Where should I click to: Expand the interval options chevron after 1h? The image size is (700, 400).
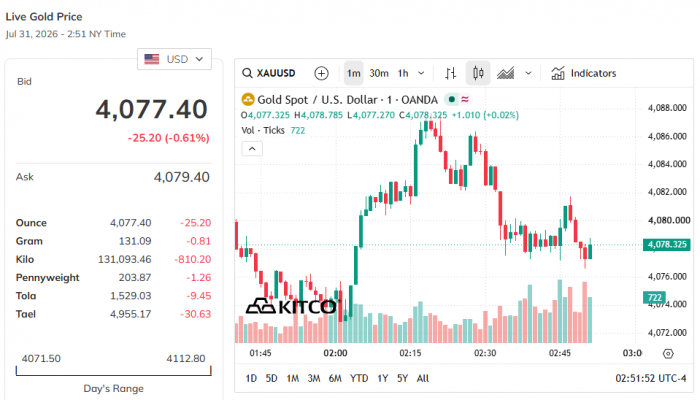[421, 73]
